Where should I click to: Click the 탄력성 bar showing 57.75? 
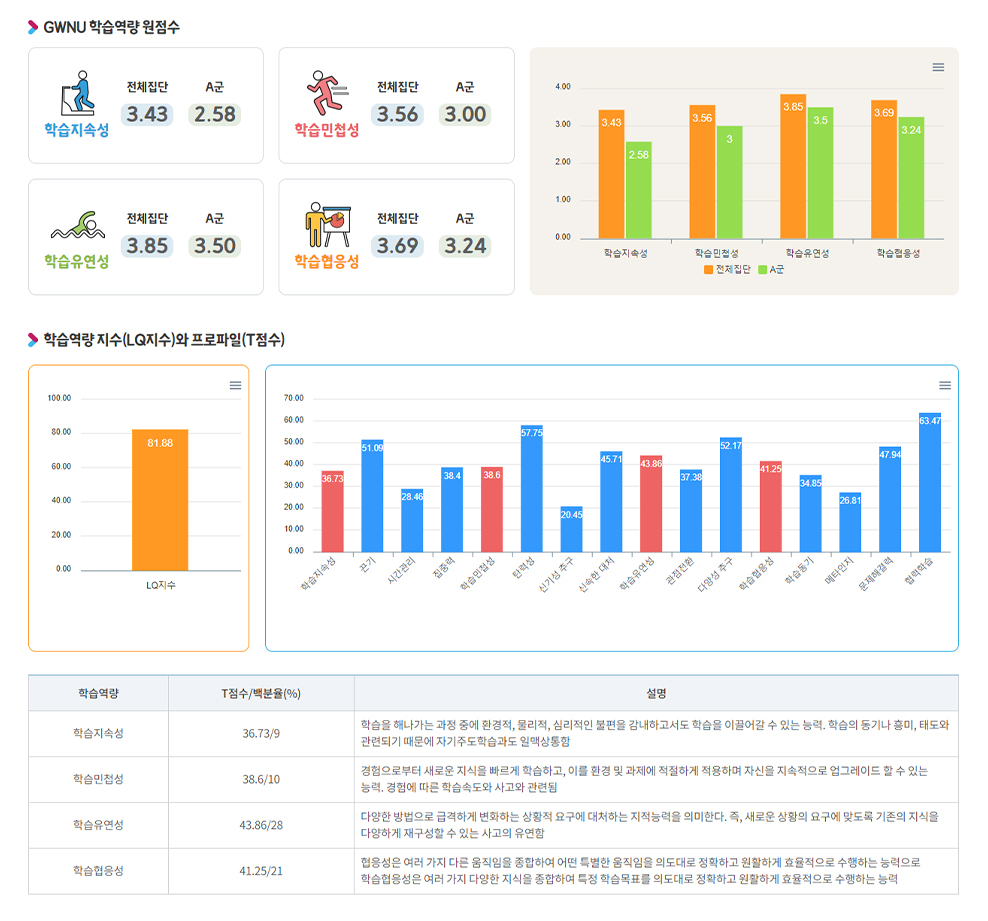coord(531,488)
